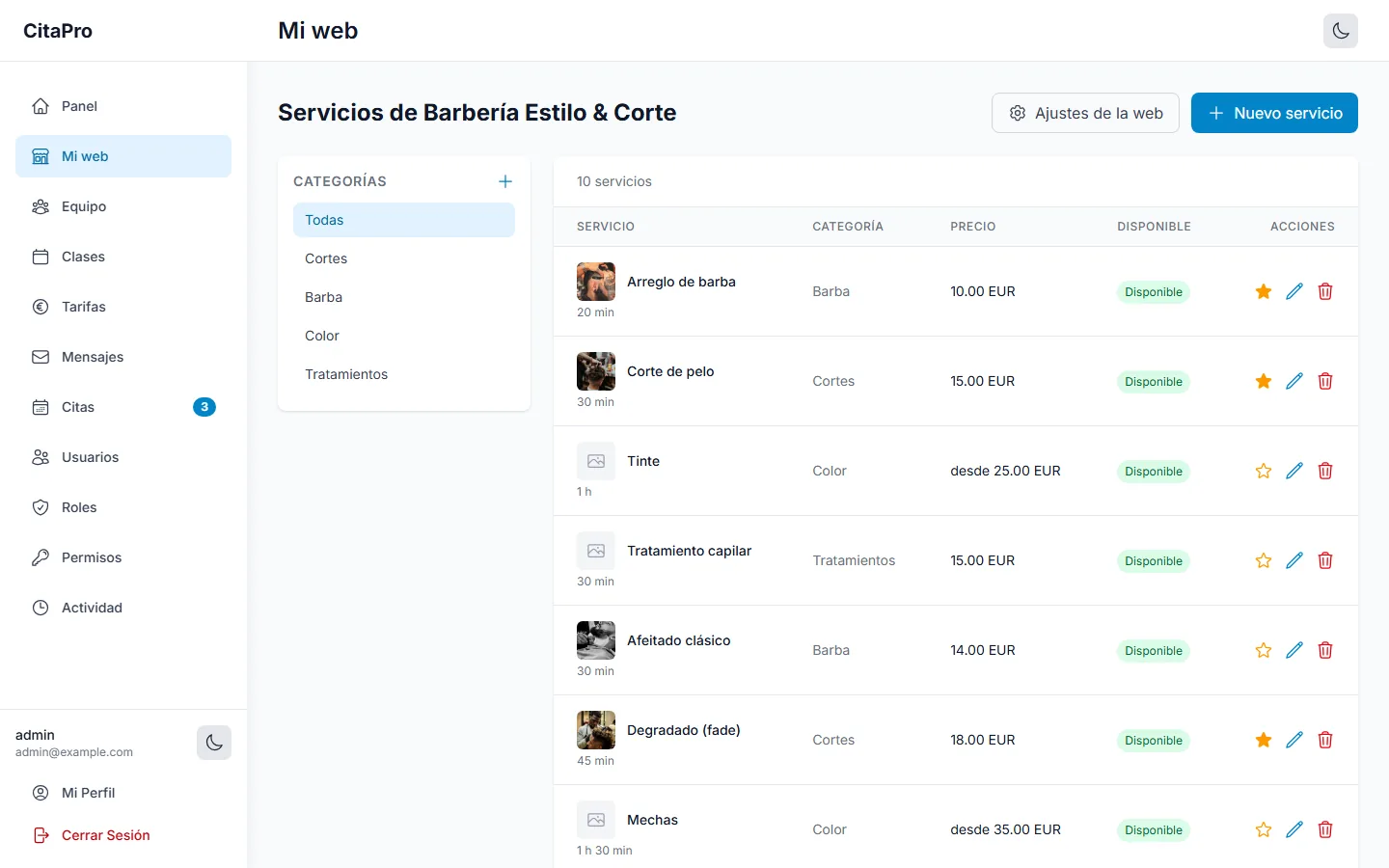The height and width of the screenshot is (868, 1389).
Task: Log out with Cerrar Sesión
Action: 123,835
